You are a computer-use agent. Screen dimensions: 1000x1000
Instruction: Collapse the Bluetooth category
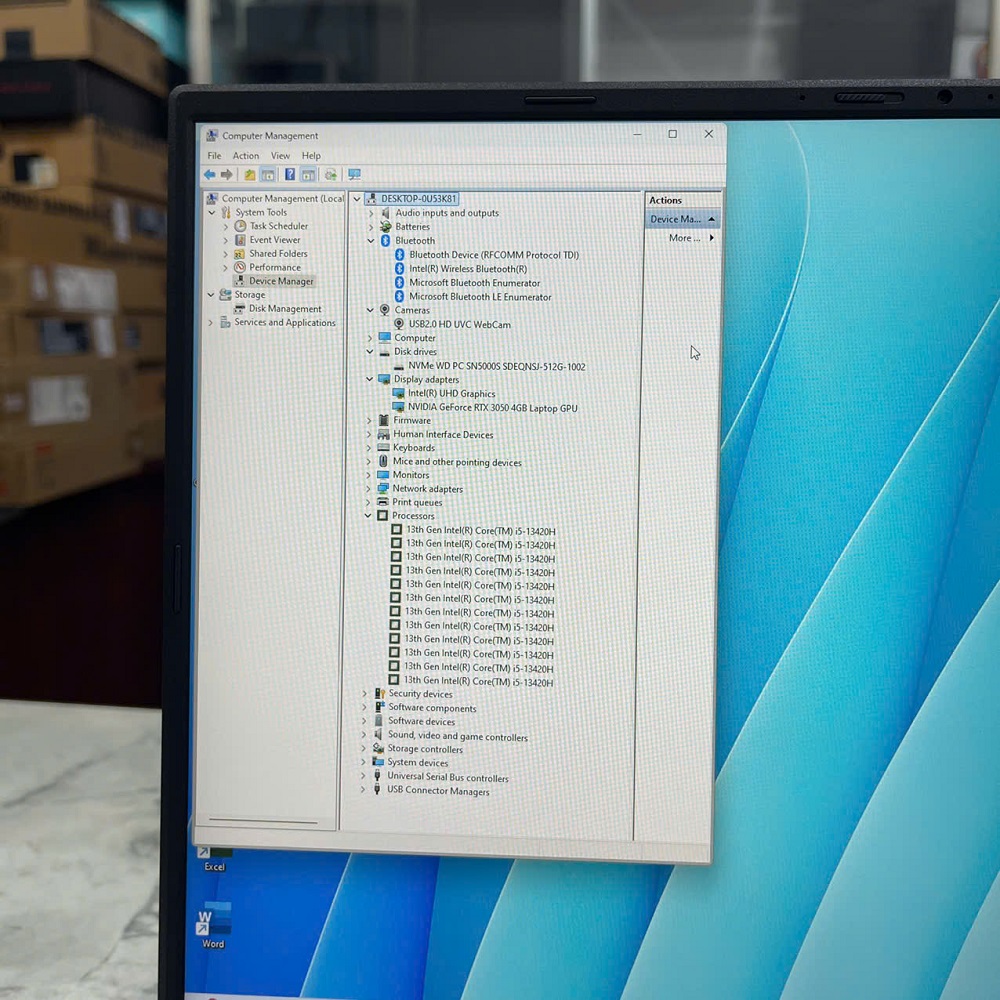[371, 240]
